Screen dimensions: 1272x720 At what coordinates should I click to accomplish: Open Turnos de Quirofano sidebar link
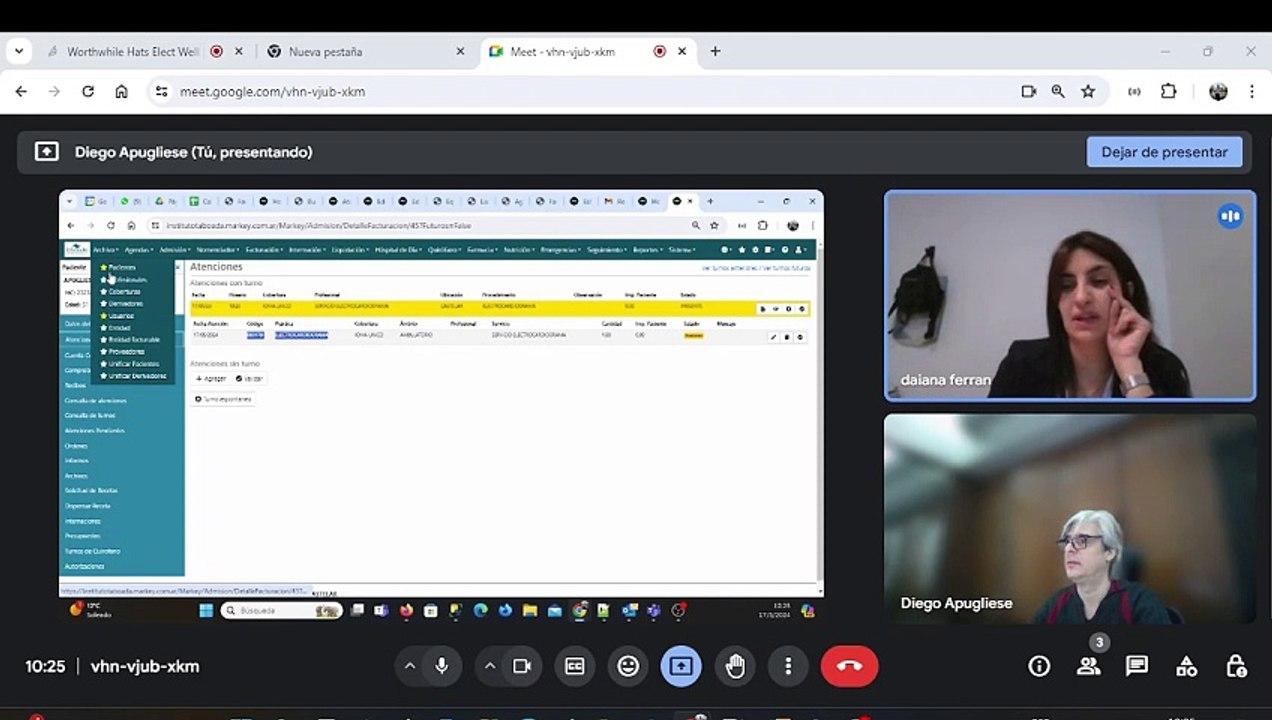pyautogui.click(x=92, y=551)
